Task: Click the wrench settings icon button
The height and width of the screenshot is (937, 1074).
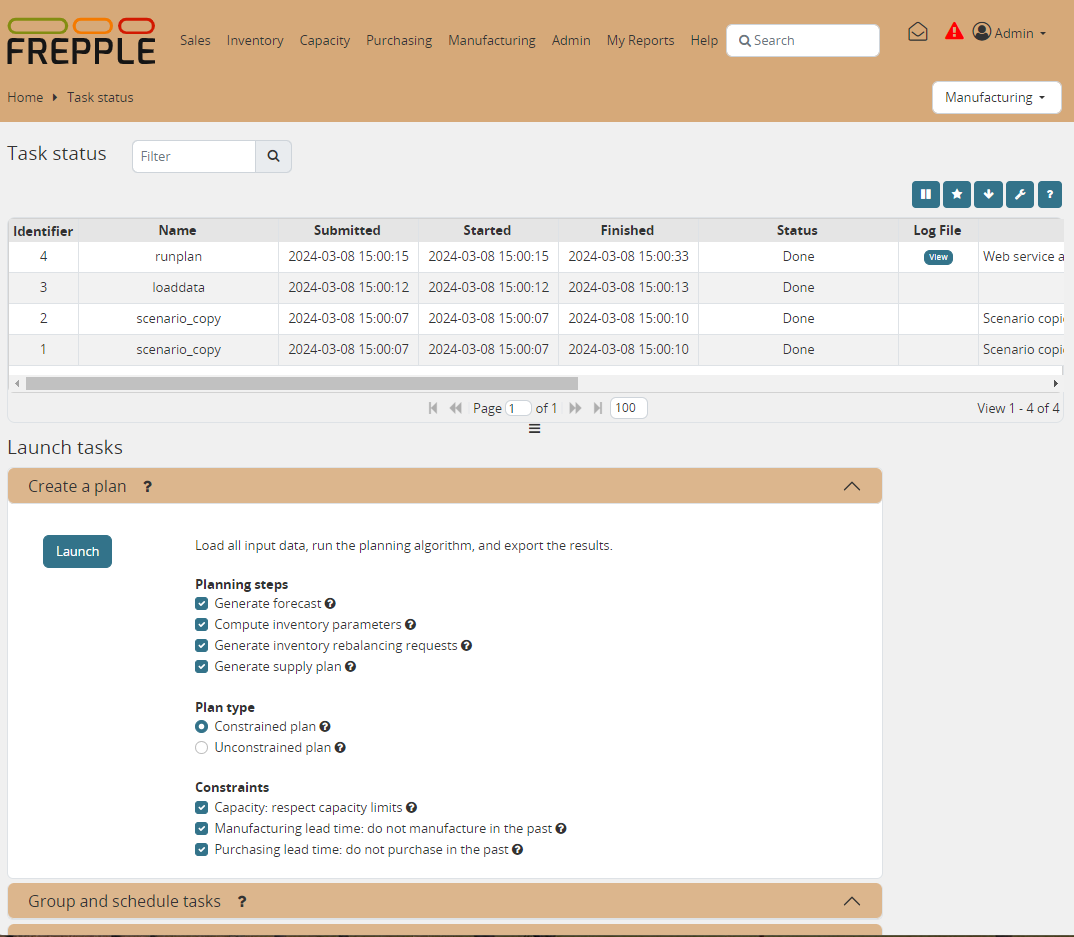Action: [1019, 194]
